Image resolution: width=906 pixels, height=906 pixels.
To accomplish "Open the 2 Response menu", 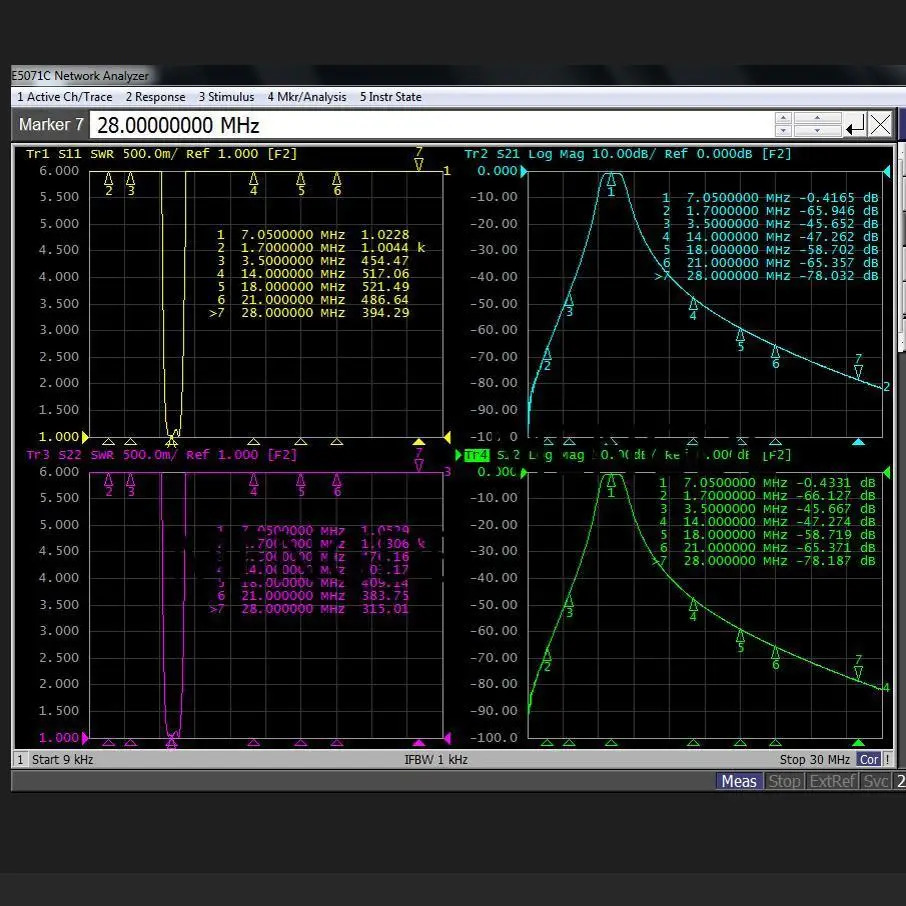I will point(155,97).
